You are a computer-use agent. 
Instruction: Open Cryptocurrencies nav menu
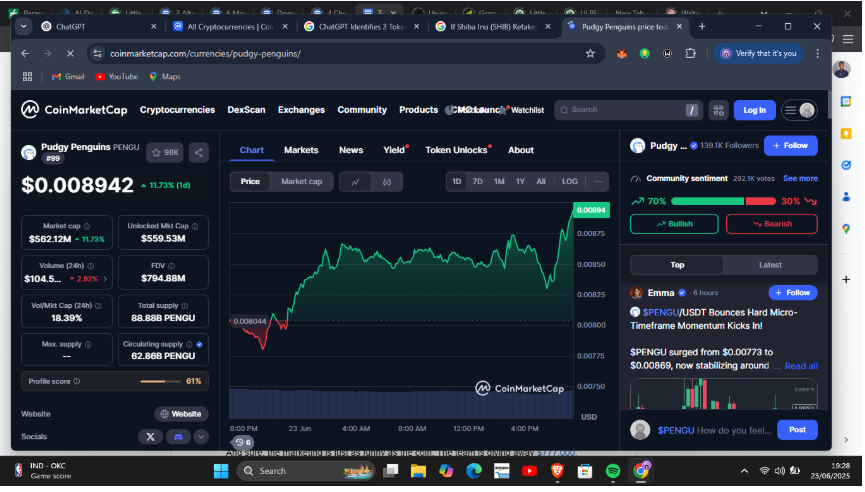[x=177, y=110]
